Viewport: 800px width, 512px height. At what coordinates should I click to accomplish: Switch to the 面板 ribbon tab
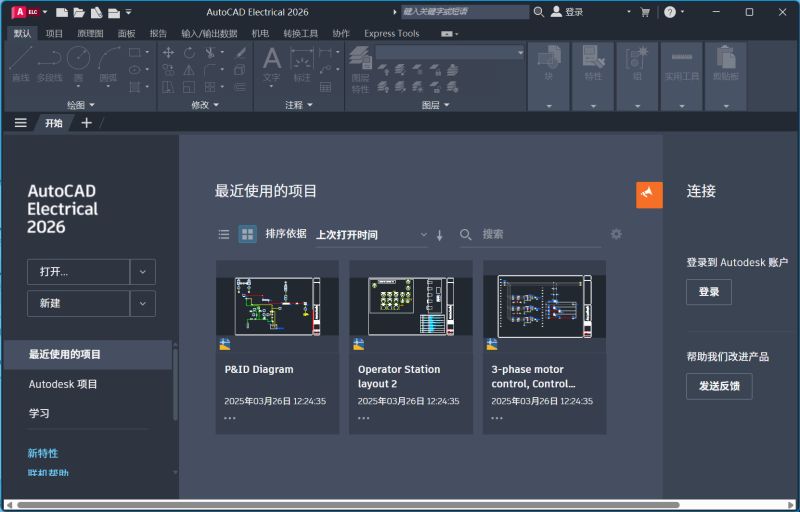127,34
